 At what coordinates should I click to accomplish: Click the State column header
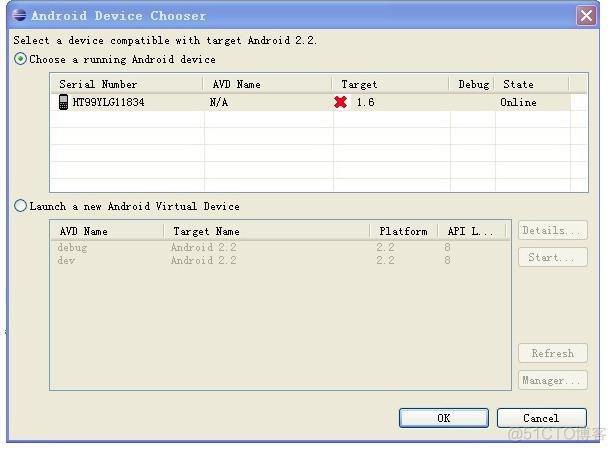click(x=532, y=84)
